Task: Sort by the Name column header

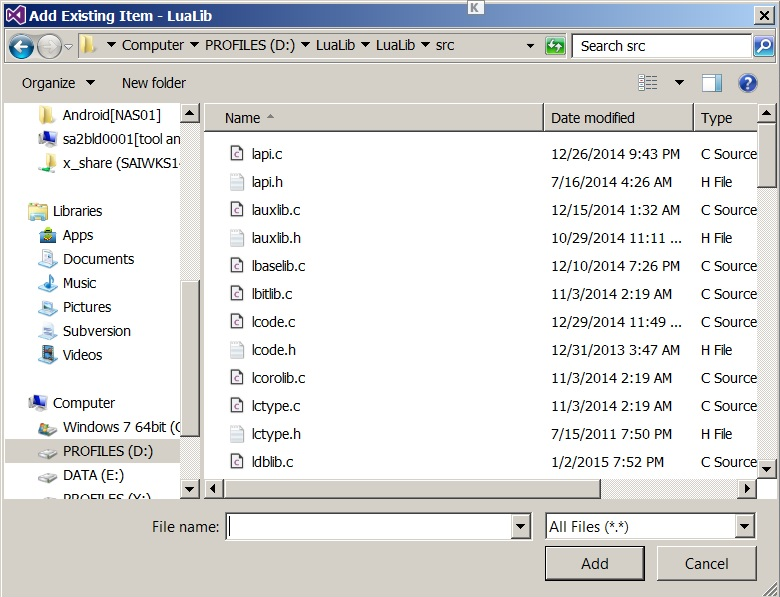Action: pos(374,118)
